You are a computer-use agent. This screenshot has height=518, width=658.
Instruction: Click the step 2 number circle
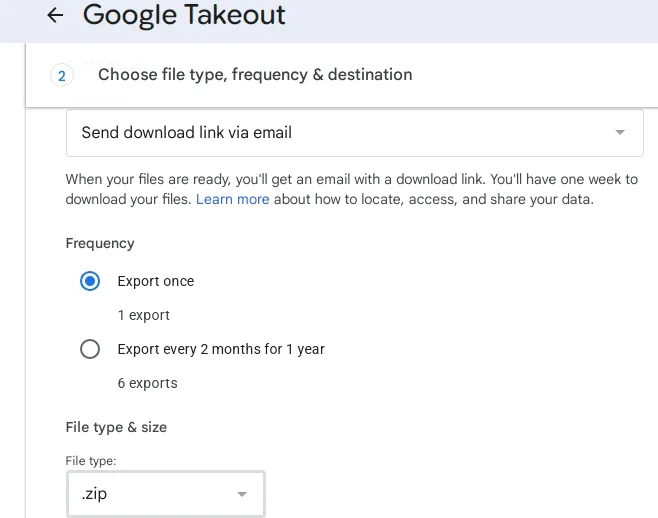(x=62, y=76)
